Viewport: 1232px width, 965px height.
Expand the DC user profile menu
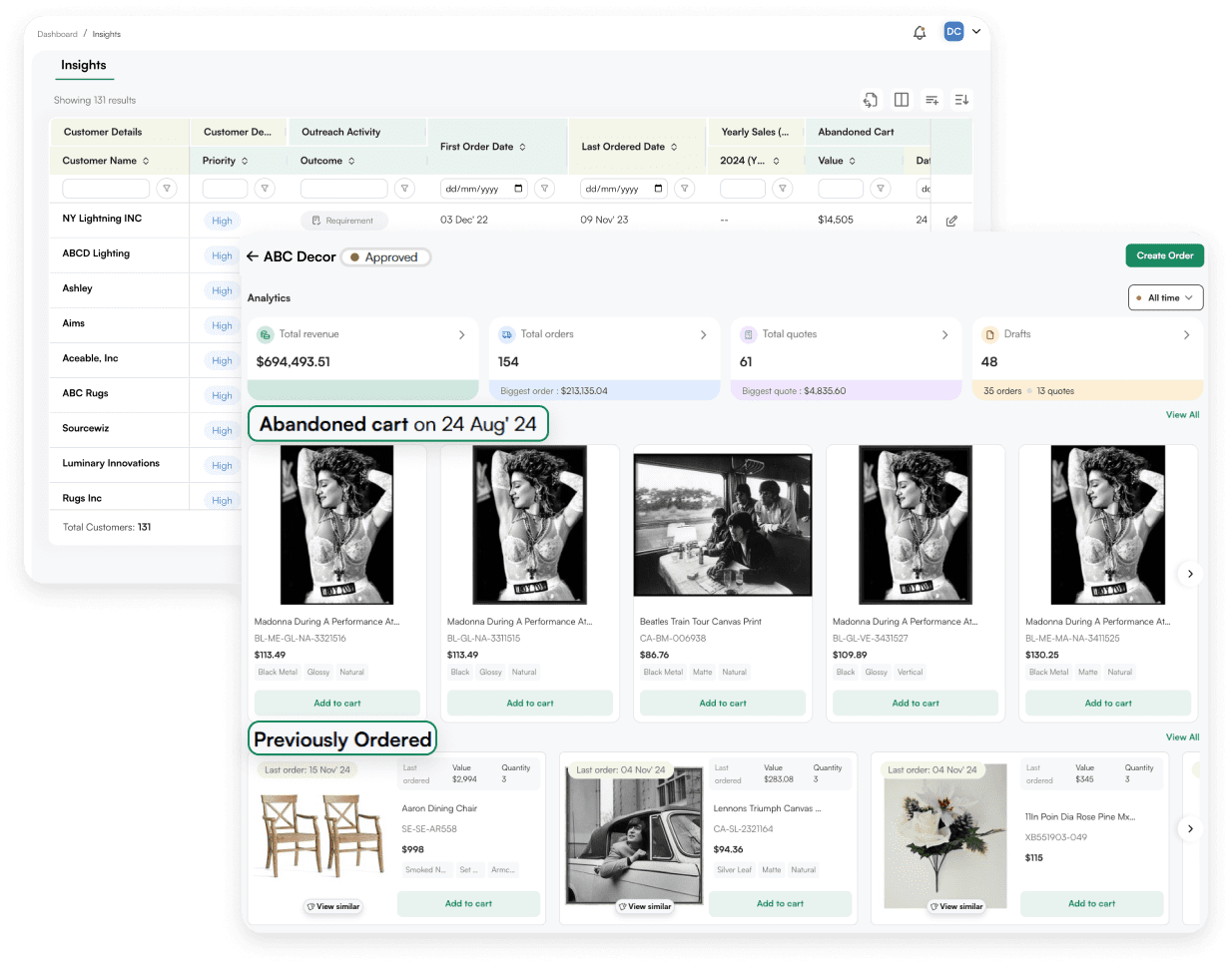click(975, 31)
